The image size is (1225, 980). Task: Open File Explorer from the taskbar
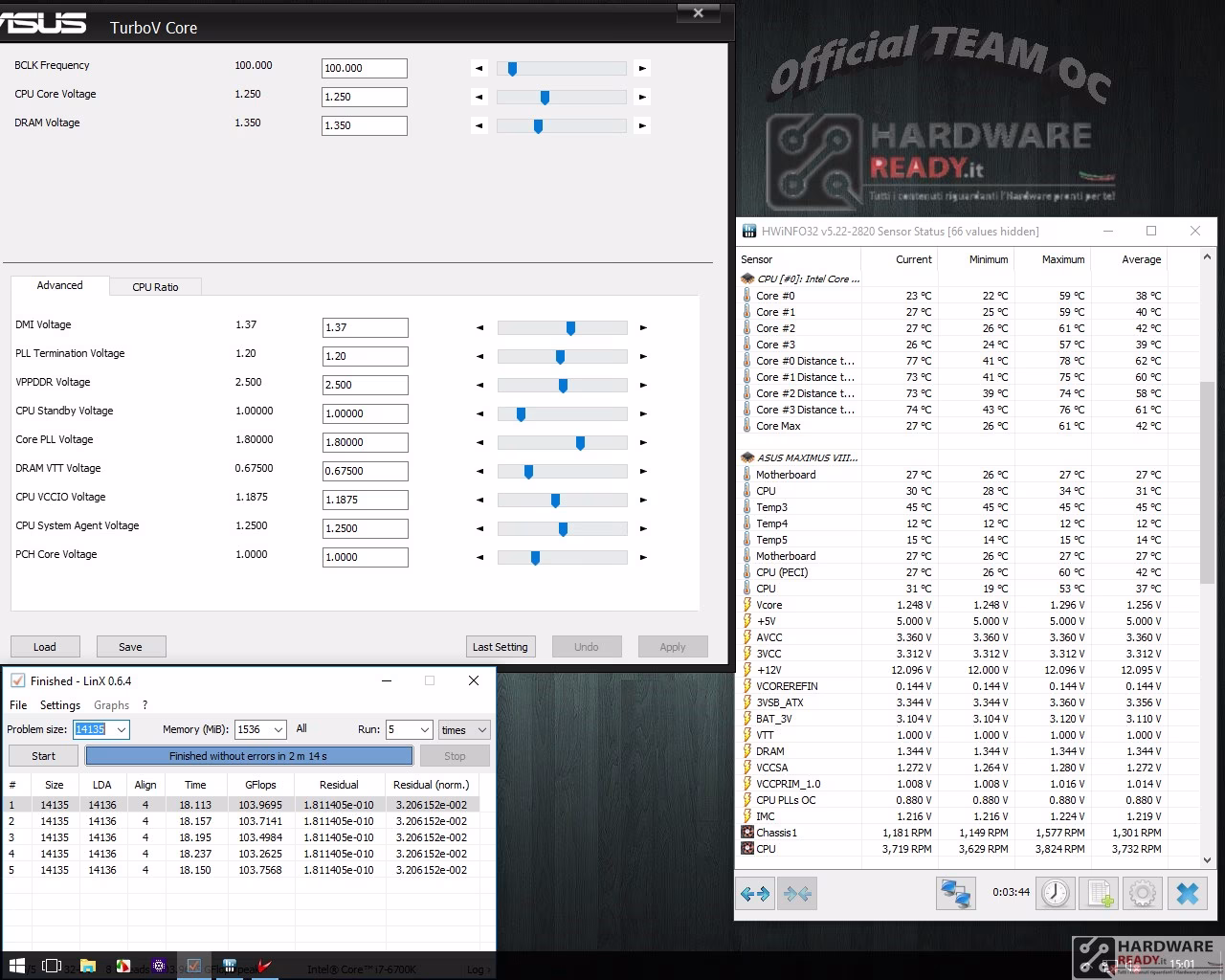pos(87,967)
